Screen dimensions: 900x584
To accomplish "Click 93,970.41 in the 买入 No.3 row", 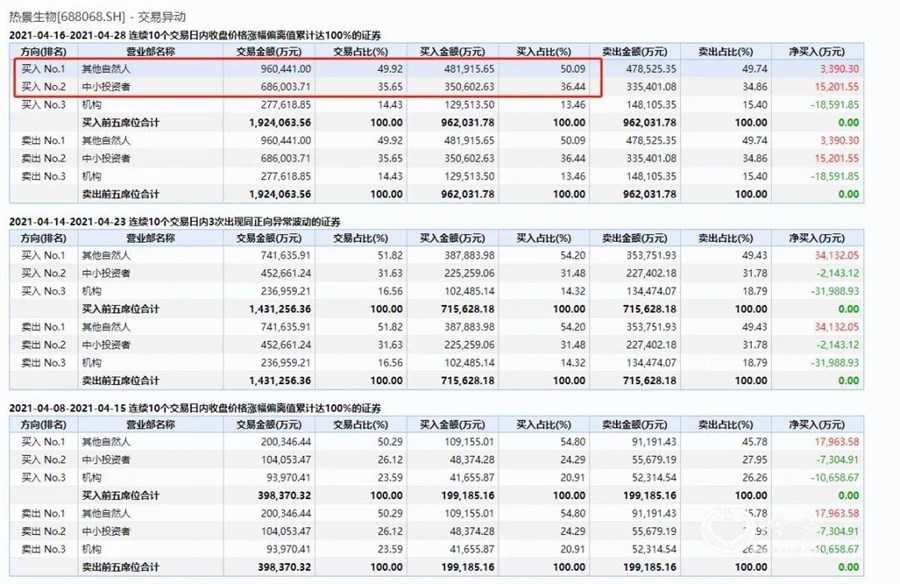I will pyautogui.click(x=289, y=478).
